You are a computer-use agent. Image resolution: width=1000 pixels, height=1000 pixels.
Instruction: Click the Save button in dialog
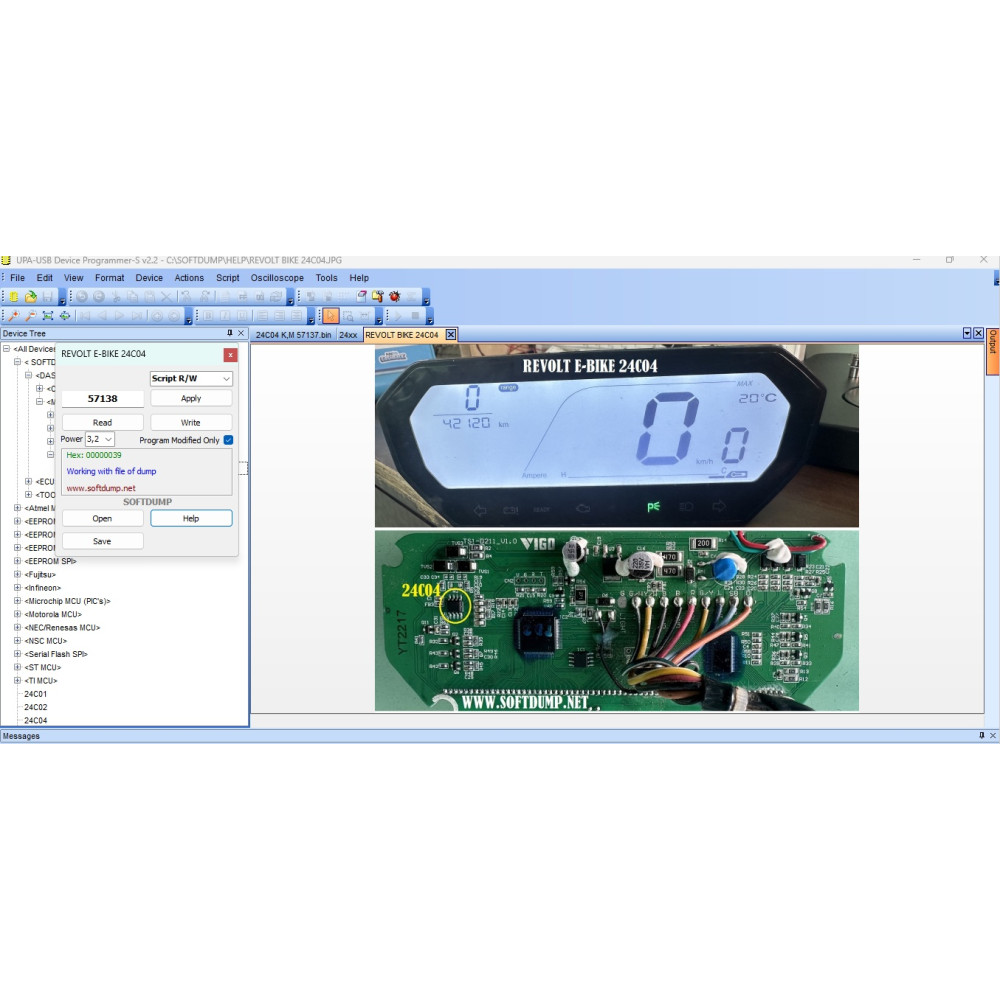point(102,541)
